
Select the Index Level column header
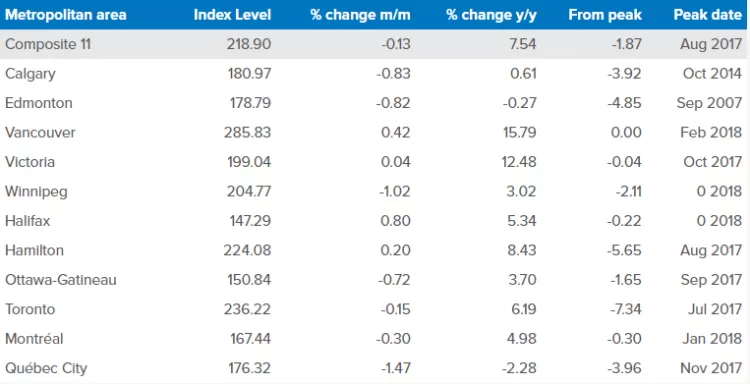coord(232,15)
